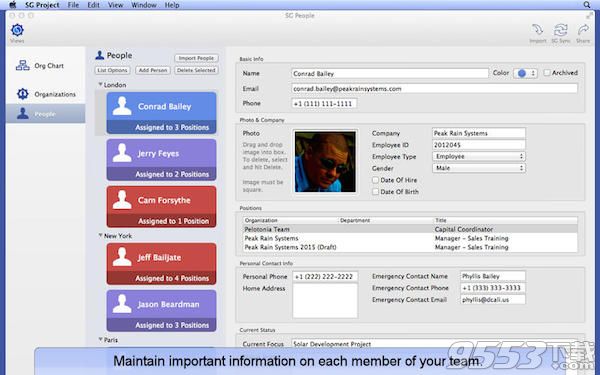Image resolution: width=600 pixels, height=375 pixels.
Task: Select the People sidebar icon
Action: [23, 114]
